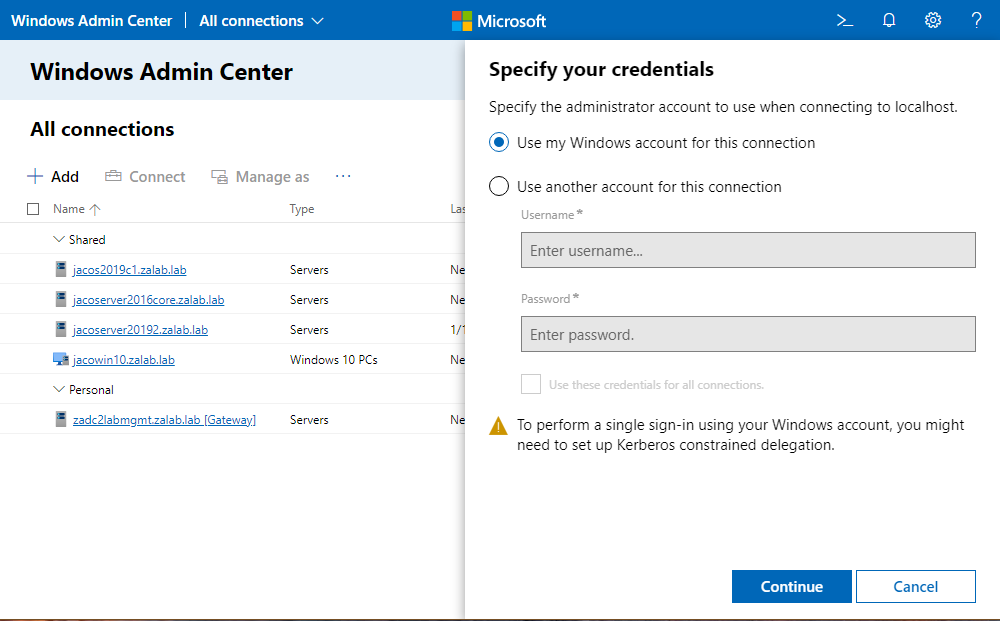
Task: Sort by the Name column header
Action: point(69,209)
